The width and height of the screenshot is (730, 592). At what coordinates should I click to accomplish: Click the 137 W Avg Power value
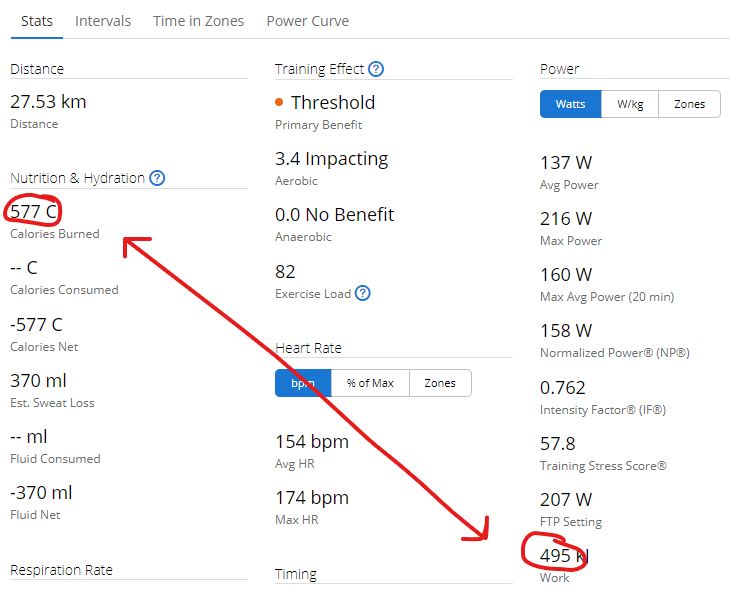pyautogui.click(x=566, y=163)
